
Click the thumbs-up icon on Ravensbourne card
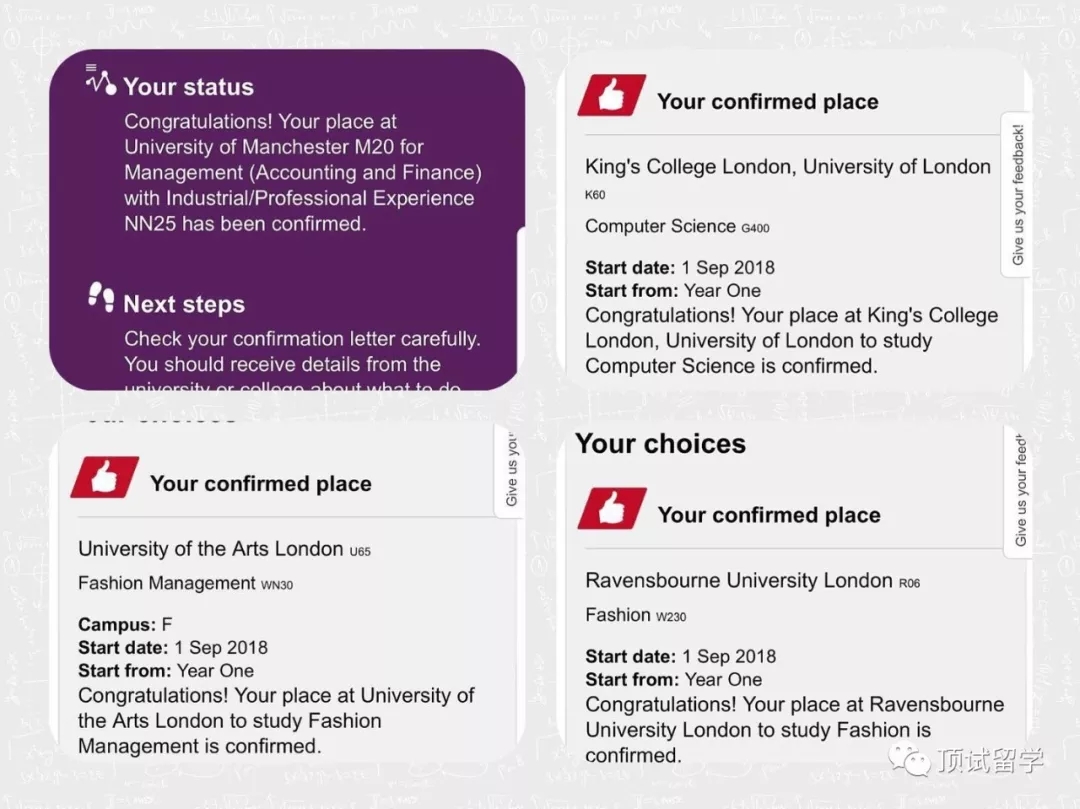611,509
